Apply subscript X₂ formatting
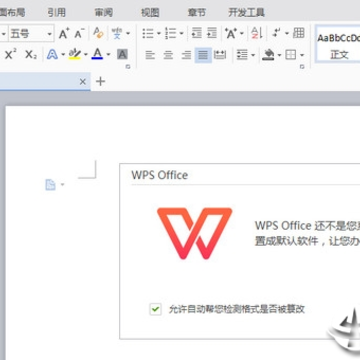 click(31, 54)
